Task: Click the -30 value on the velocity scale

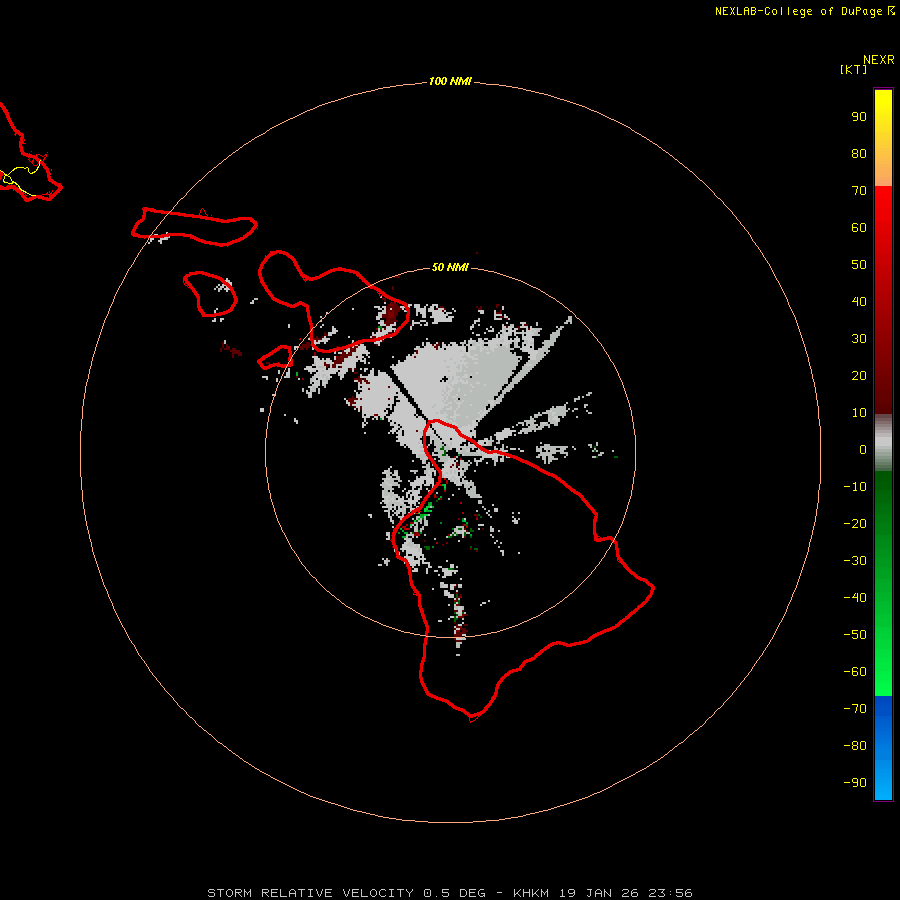Action: (855, 561)
